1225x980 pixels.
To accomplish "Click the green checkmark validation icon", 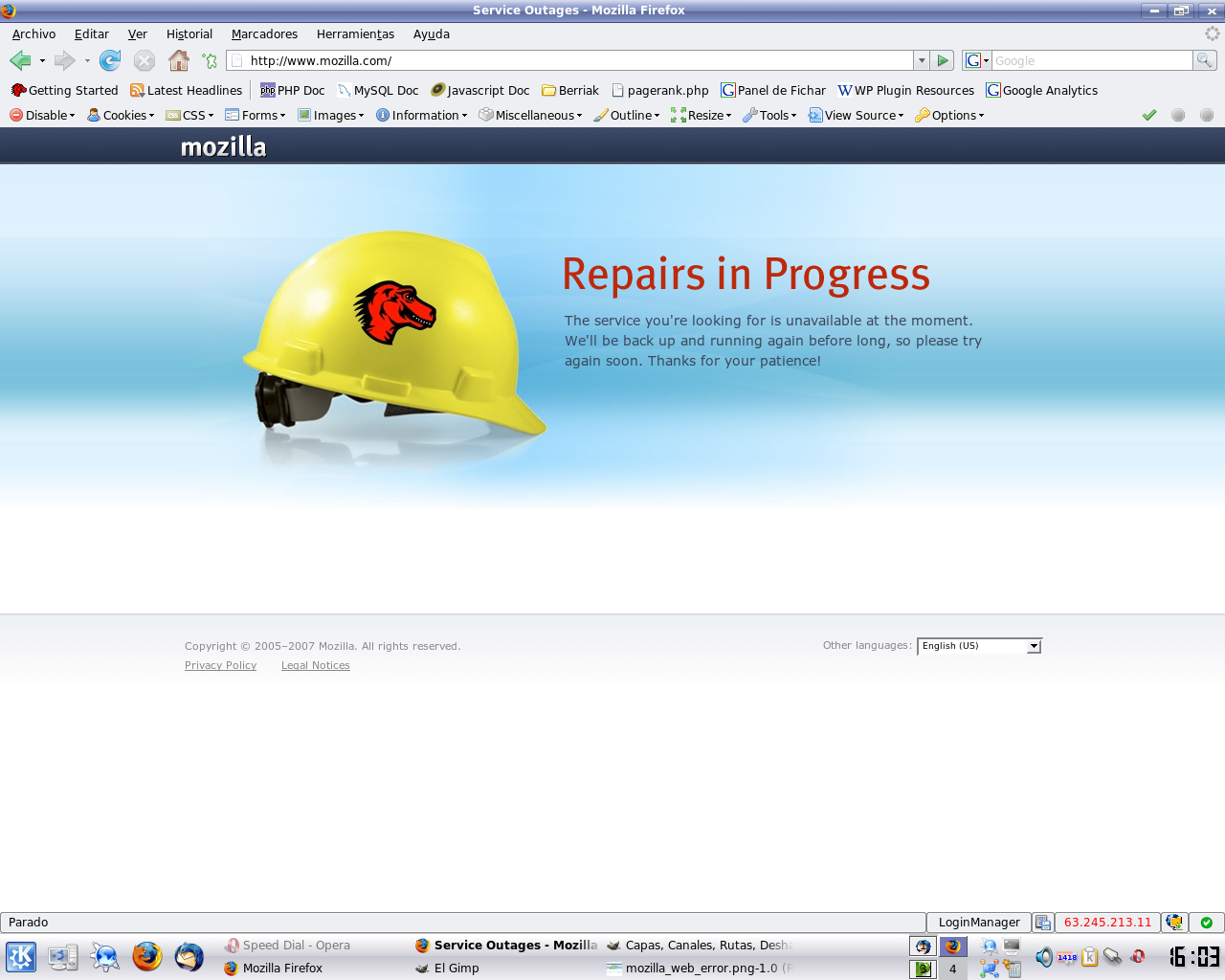I will [1149, 115].
